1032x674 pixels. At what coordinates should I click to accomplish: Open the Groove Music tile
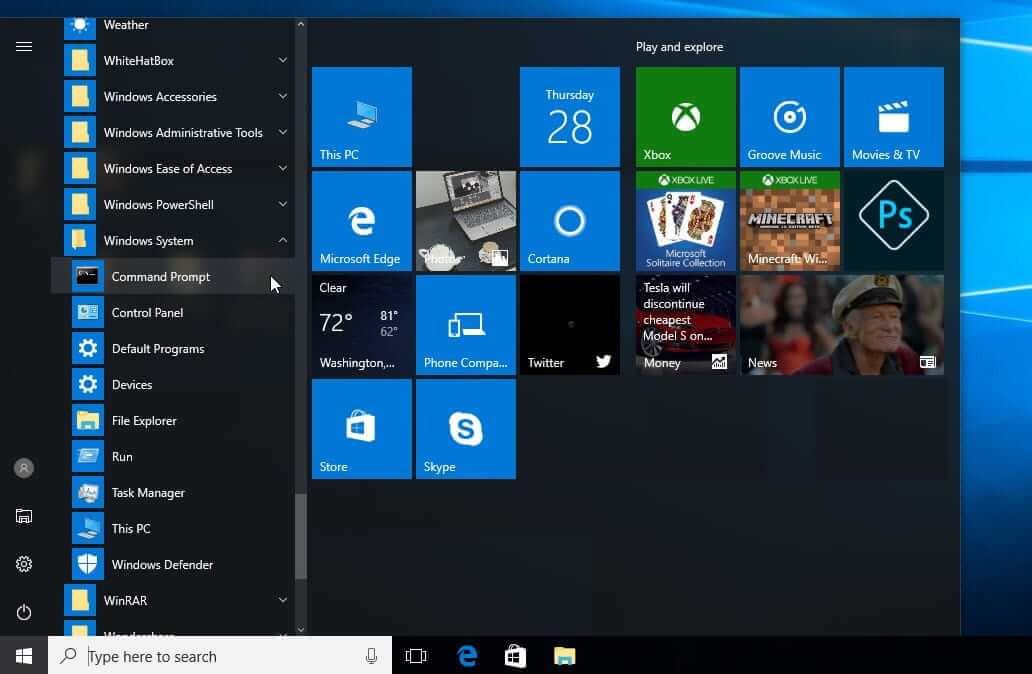790,117
